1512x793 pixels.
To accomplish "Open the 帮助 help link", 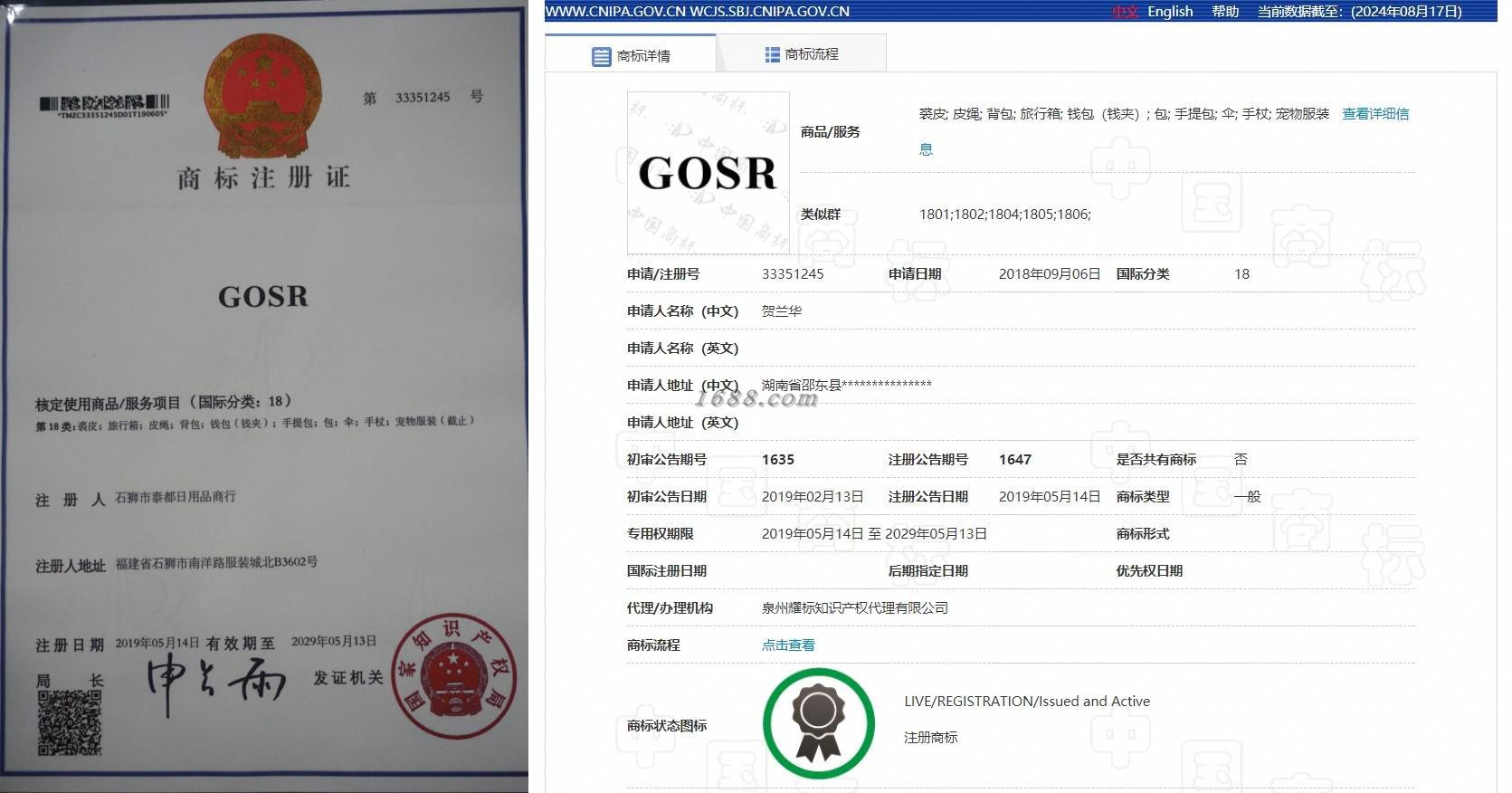I will point(1225,12).
